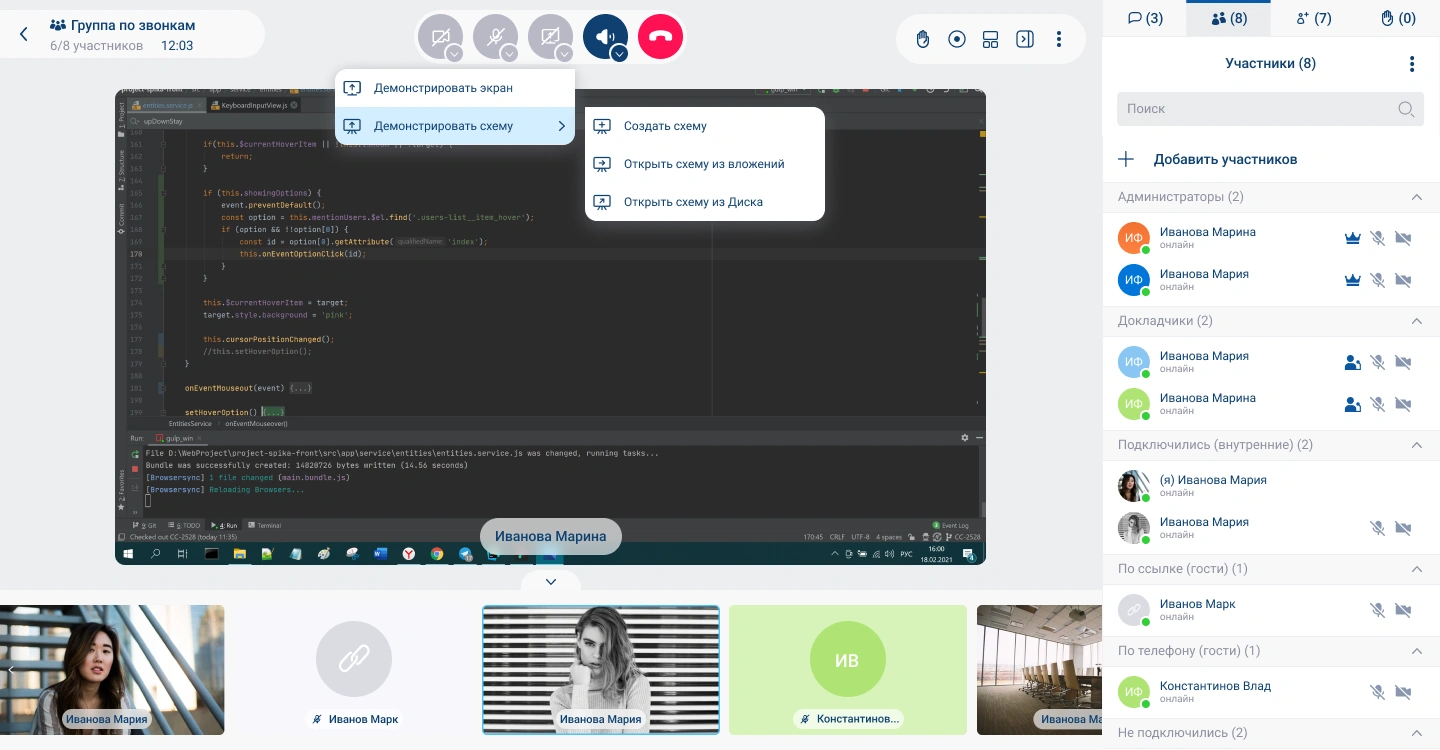The height and width of the screenshot is (750, 1440).
Task: Collapse the Администраторы section
Action: point(1416,197)
